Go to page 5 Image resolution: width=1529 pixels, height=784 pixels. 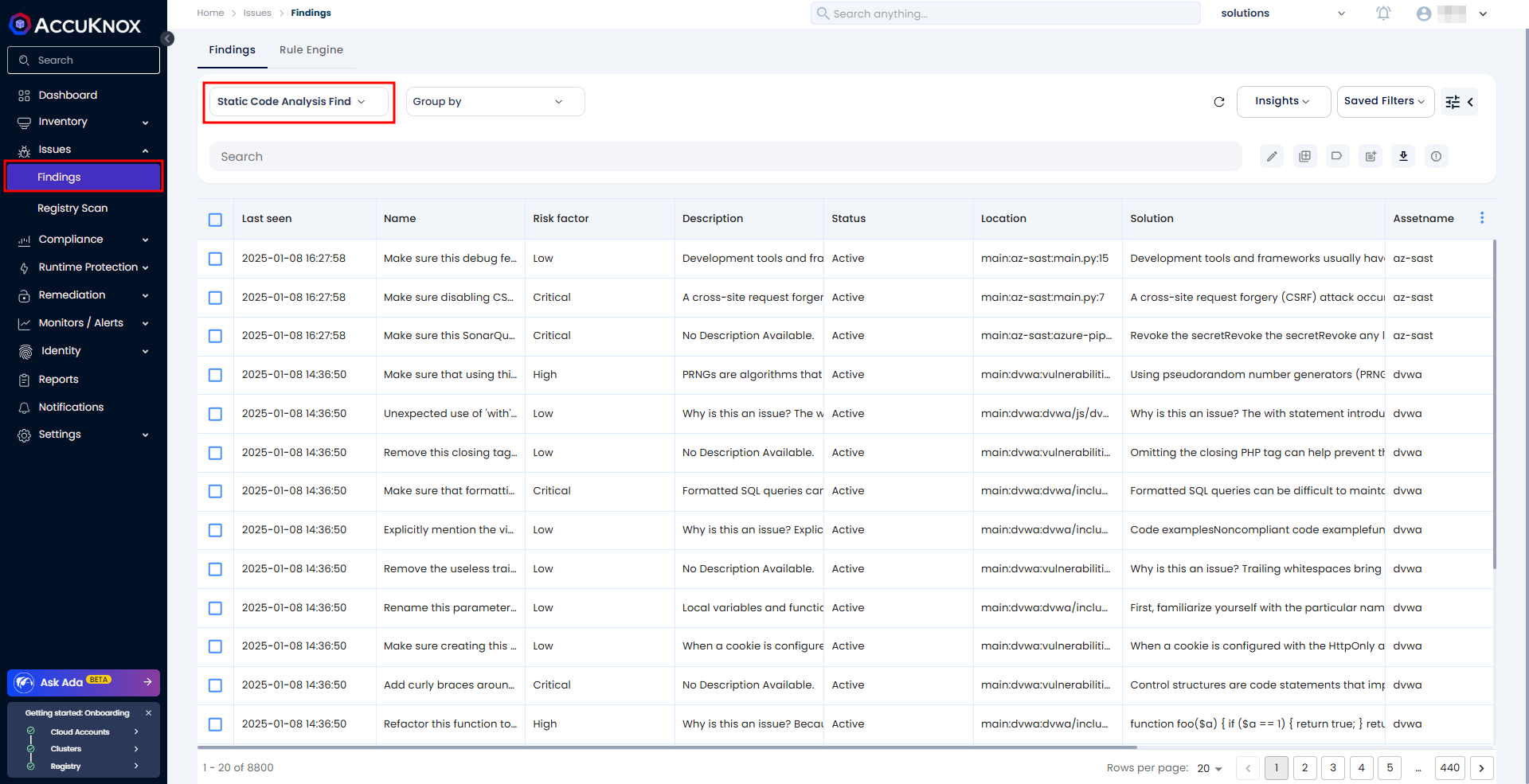click(1390, 768)
